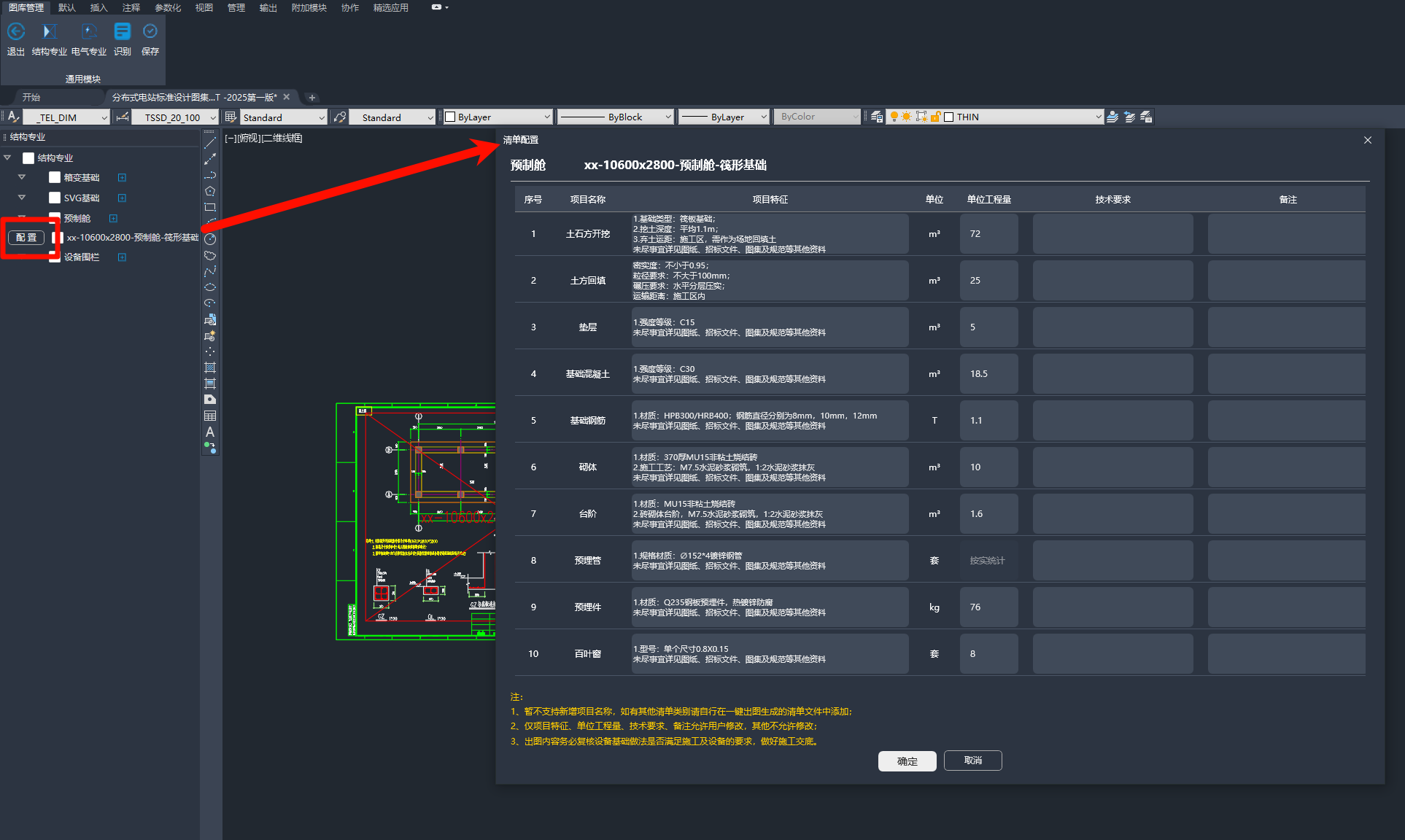Click the 退出 (exit) icon in ribbon
This screenshot has width=1405, height=840.
[x=16, y=32]
